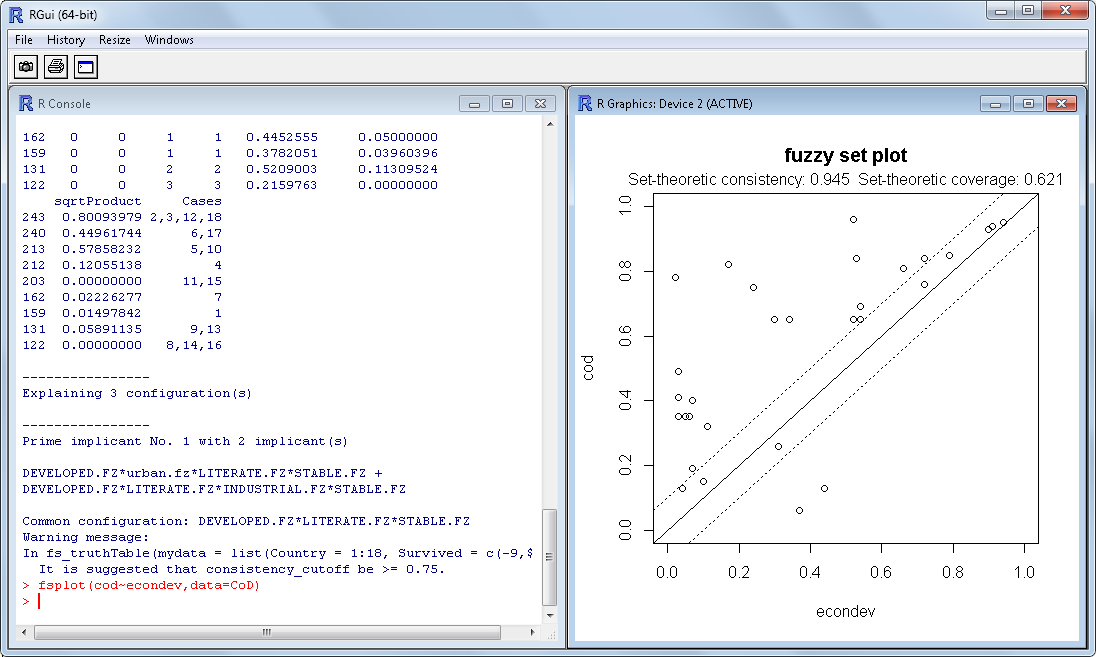Click the RGui application icon in title bar
Viewport: 1096px width, 657px height.
click(15, 14)
